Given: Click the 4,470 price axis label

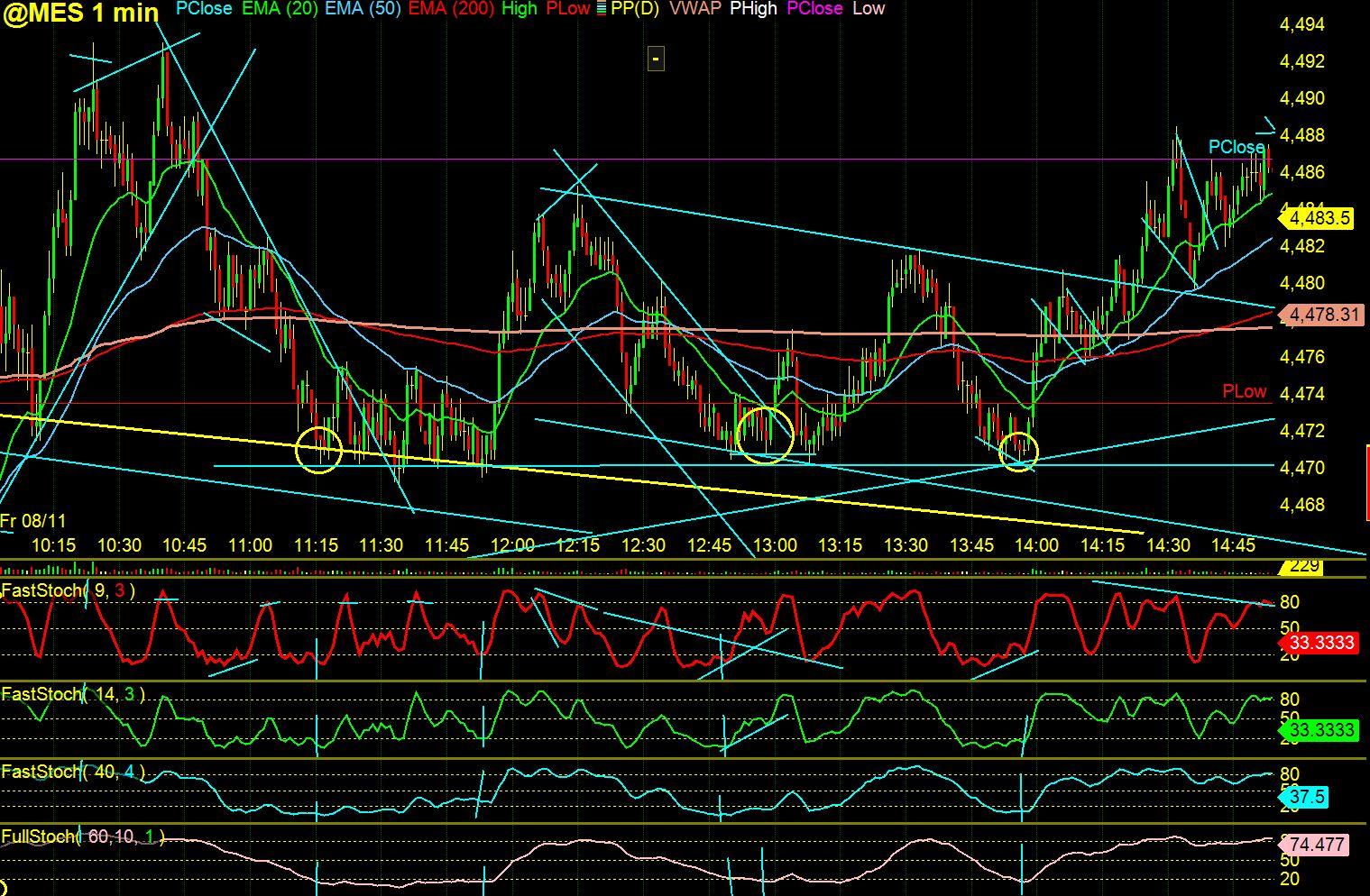Looking at the screenshot, I should tap(1302, 468).
